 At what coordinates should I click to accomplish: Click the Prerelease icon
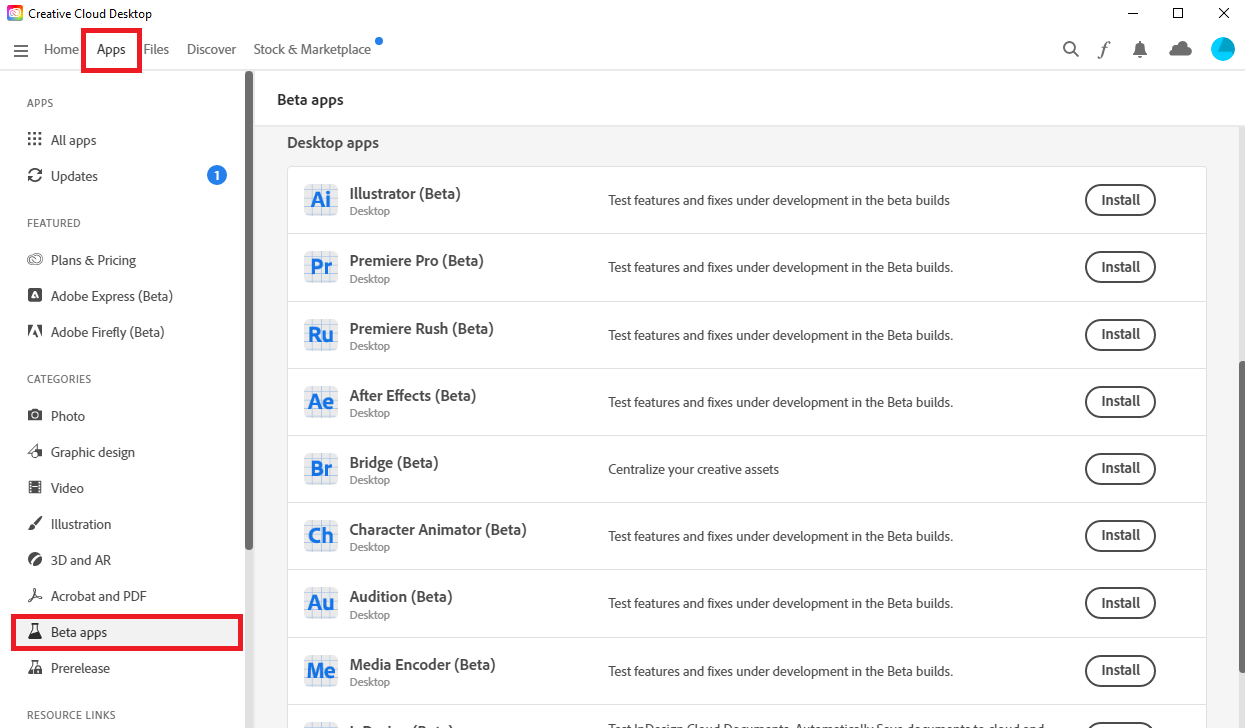tap(35, 668)
